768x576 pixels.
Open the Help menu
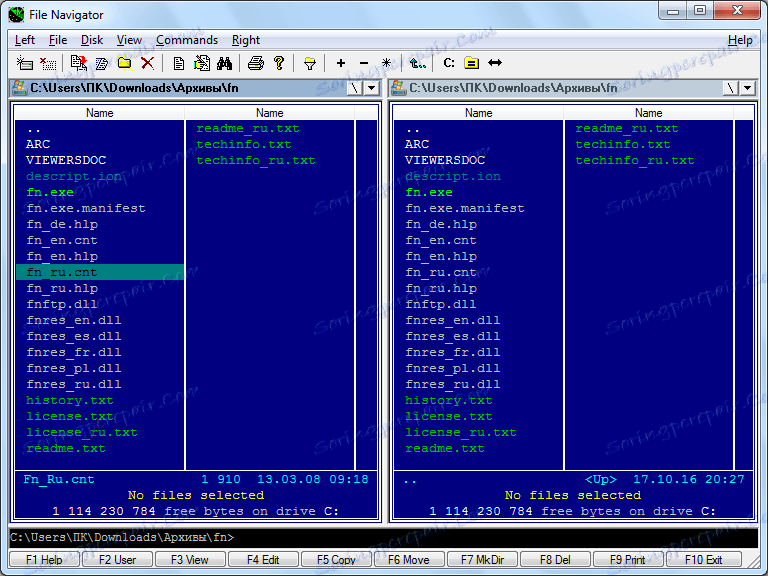pos(740,40)
